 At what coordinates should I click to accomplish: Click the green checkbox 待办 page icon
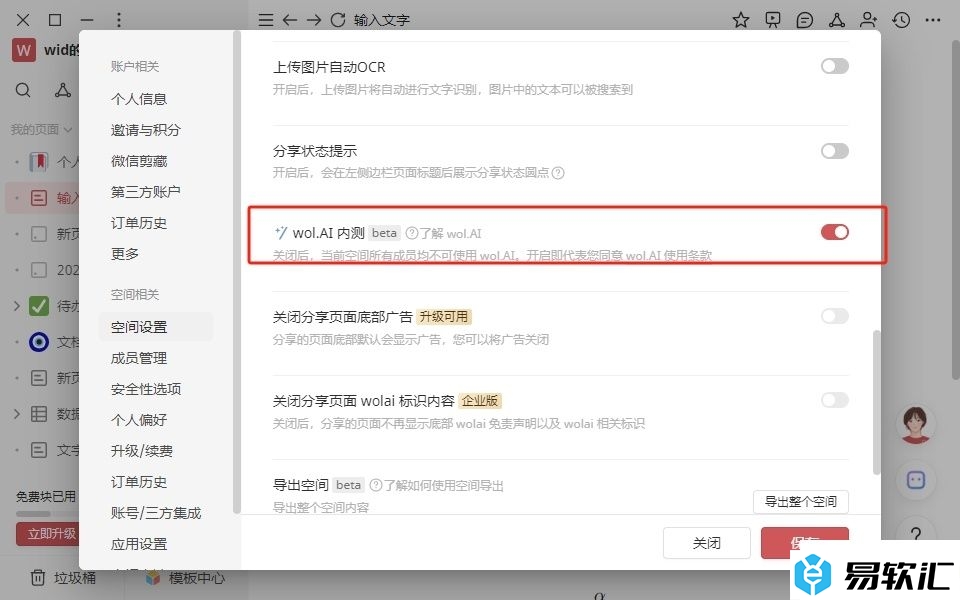pyautogui.click(x=39, y=306)
